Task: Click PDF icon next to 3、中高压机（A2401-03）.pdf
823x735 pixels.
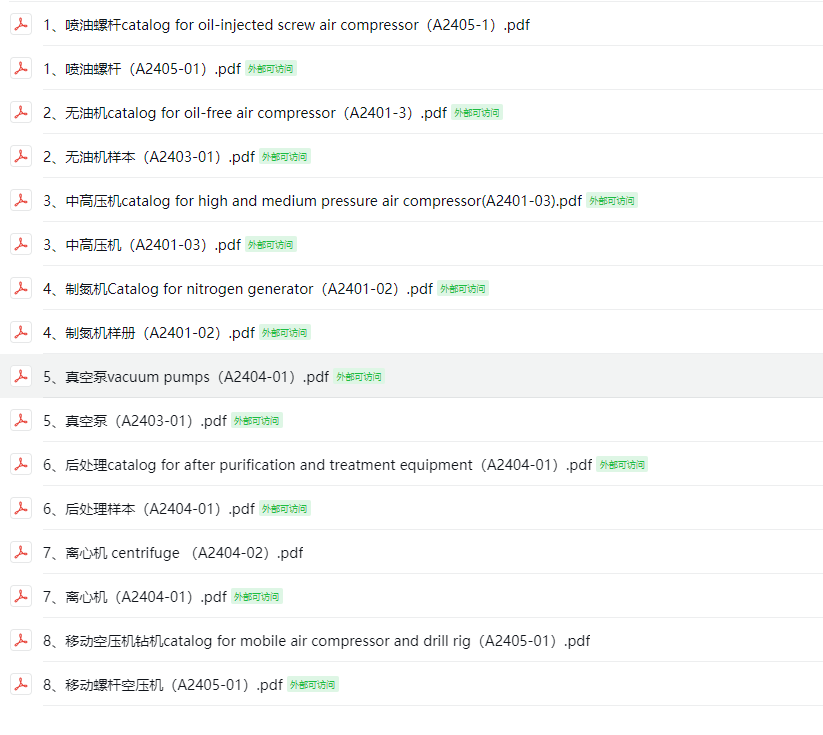Action: [x=21, y=244]
